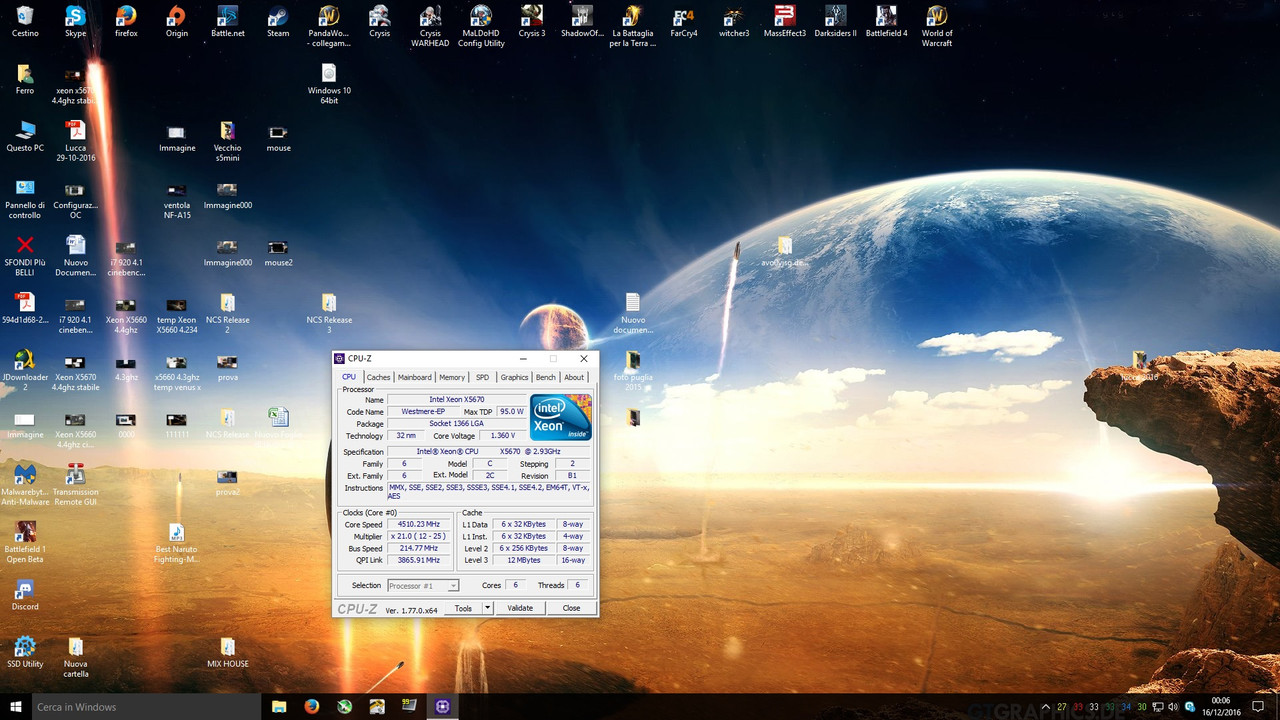Screen dimensions: 1280x720
Task: Select the Lucca 29-10-2016 PDF file
Action: [x=75, y=141]
